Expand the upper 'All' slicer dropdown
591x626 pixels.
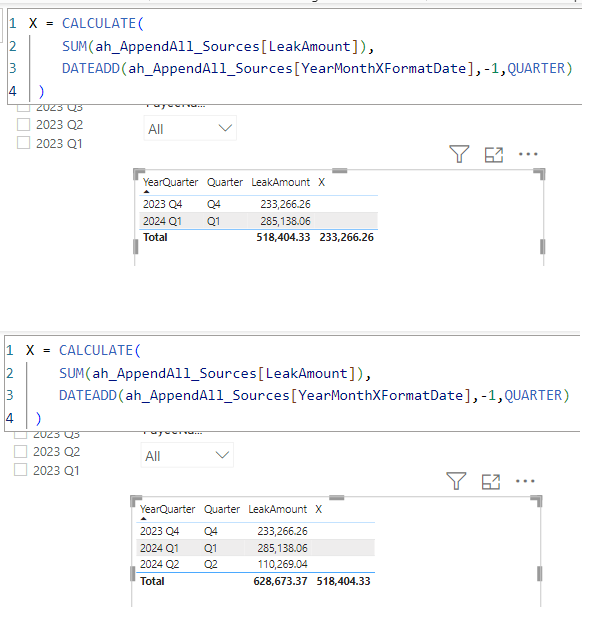tap(192, 130)
